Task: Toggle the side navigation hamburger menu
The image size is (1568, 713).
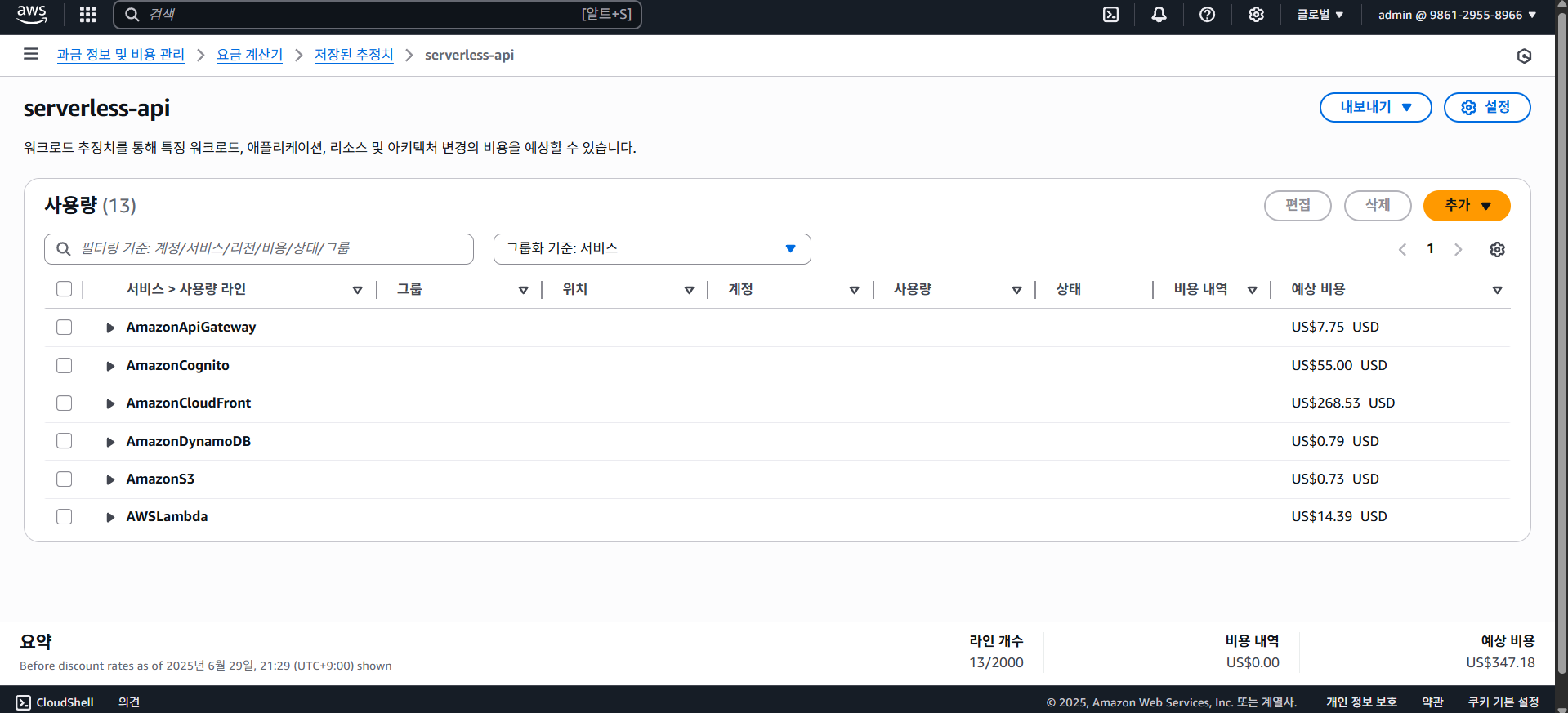Action: [31, 54]
